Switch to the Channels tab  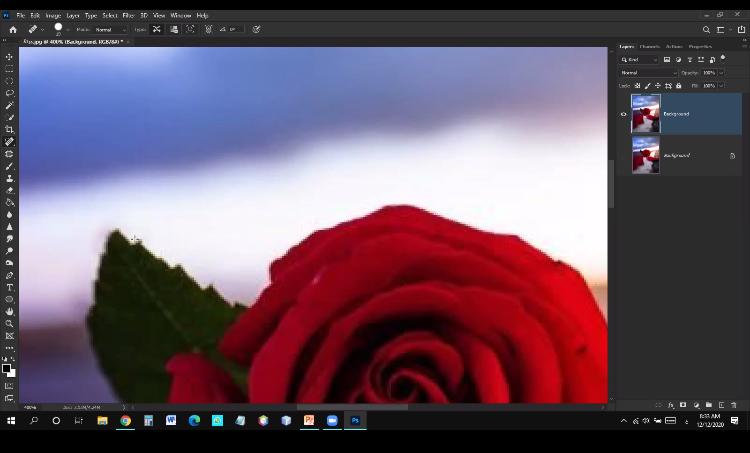coord(649,46)
